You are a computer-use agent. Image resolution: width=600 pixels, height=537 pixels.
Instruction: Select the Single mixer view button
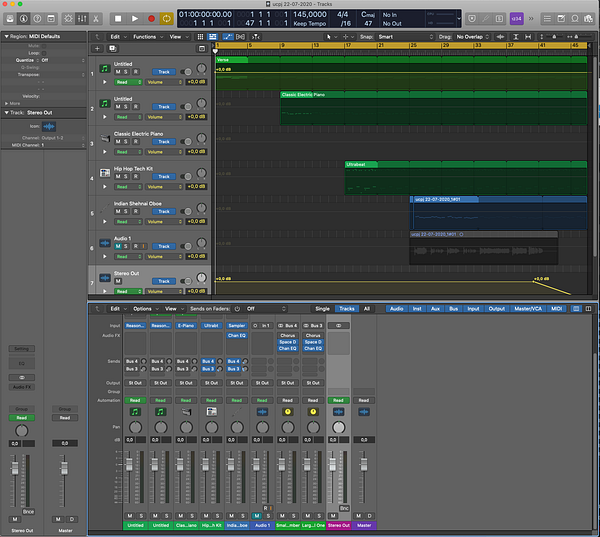tap(322, 309)
